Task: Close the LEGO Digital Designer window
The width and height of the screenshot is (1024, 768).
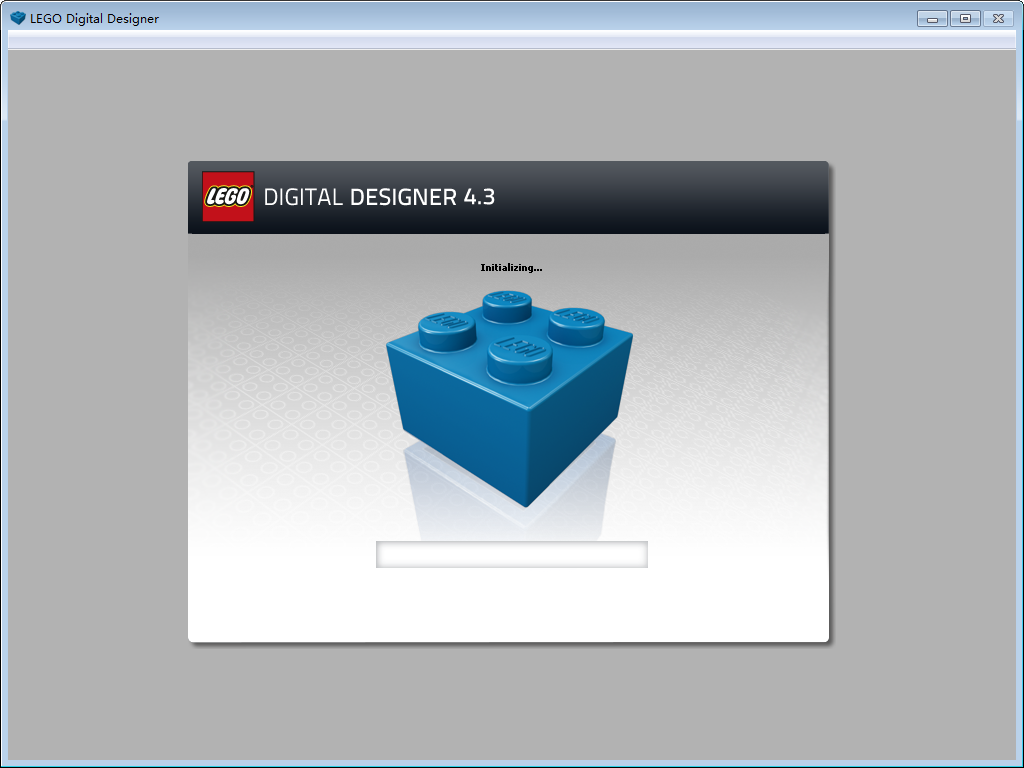Action: pyautogui.click(x=999, y=19)
